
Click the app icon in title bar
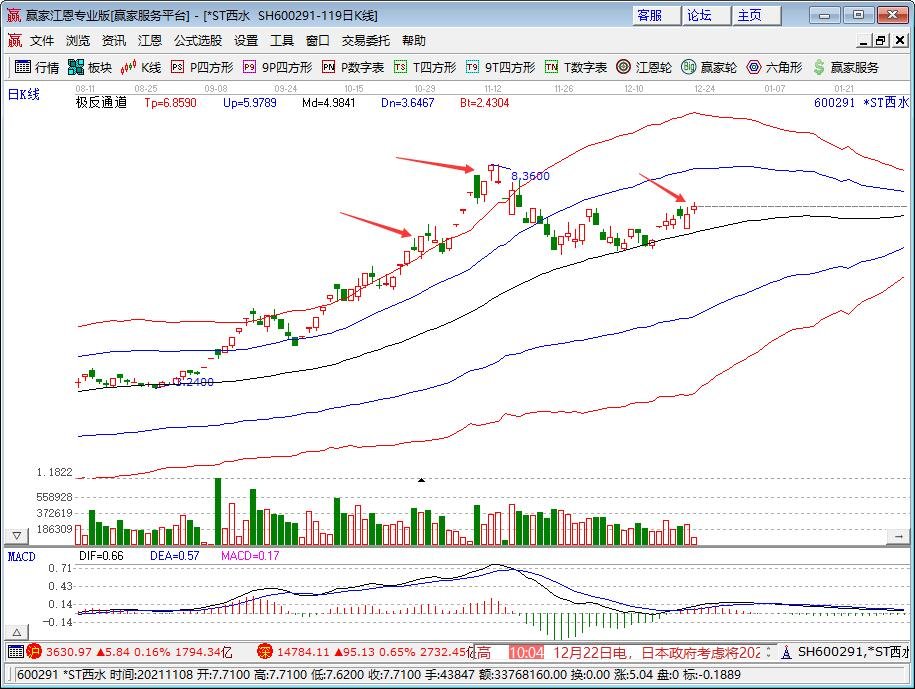(x=13, y=15)
